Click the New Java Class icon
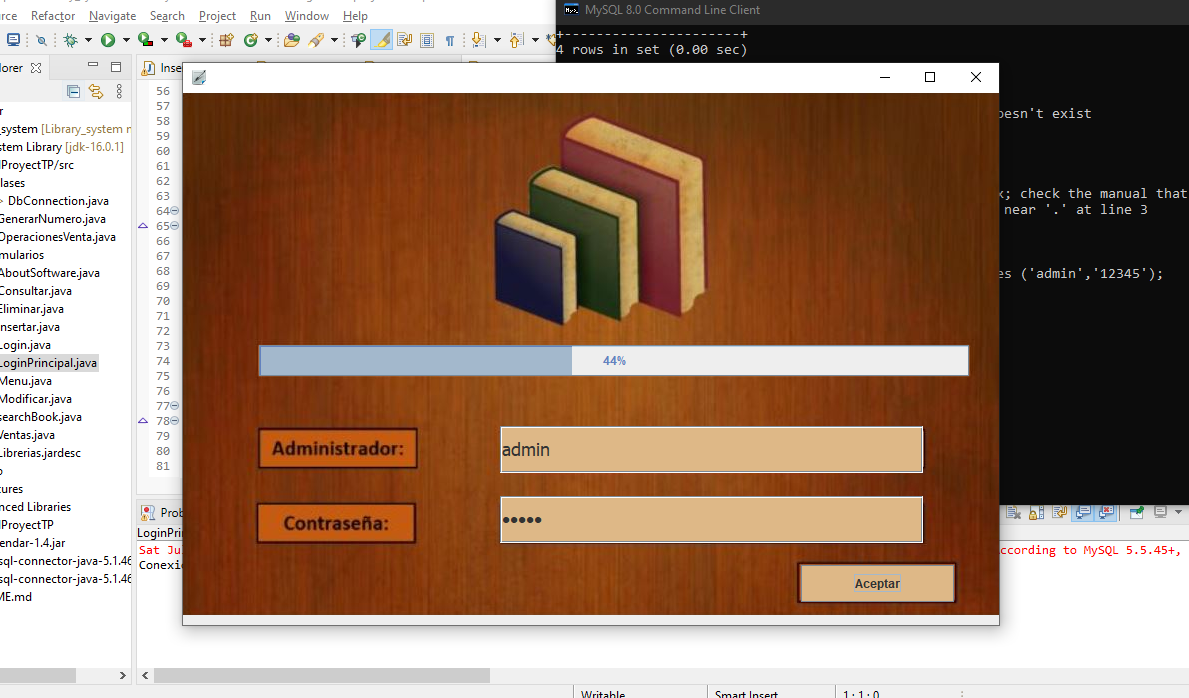This screenshot has width=1189, height=698. tap(250, 39)
